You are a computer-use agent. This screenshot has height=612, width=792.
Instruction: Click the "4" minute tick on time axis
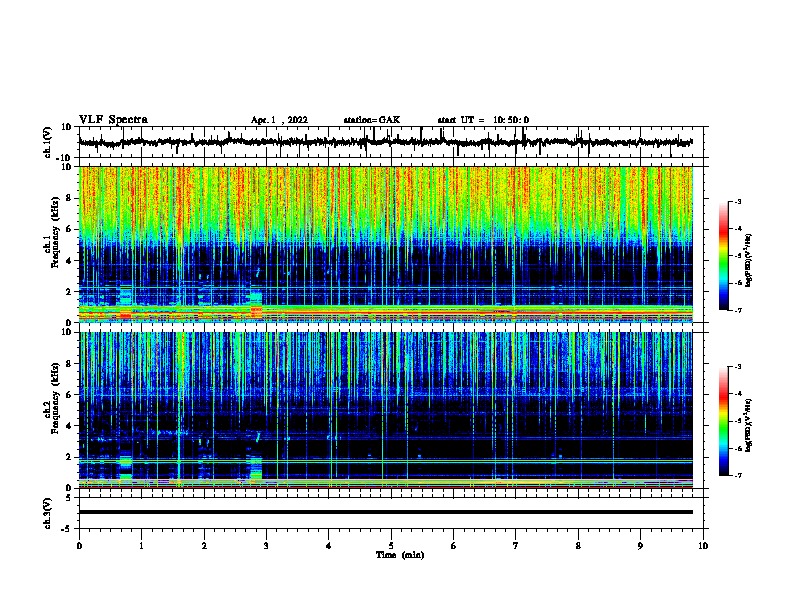(x=329, y=546)
